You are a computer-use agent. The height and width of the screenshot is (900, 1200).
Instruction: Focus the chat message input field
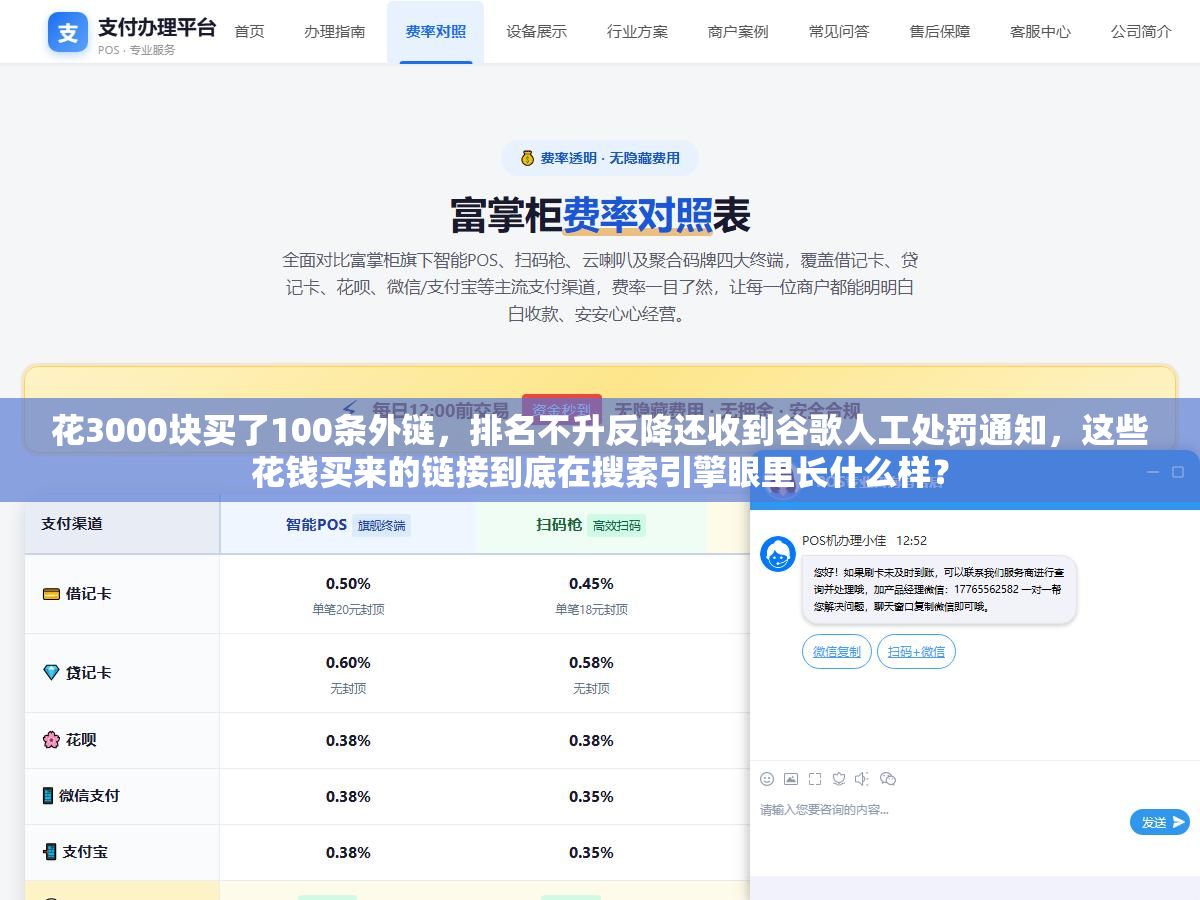point(940,822)
